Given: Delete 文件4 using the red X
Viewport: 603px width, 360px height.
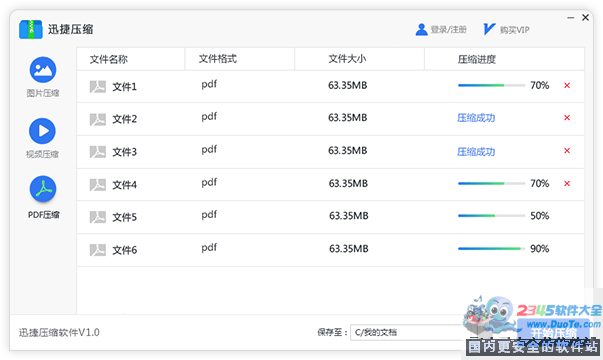Looking at the screenshot, I should pos(567,183).
